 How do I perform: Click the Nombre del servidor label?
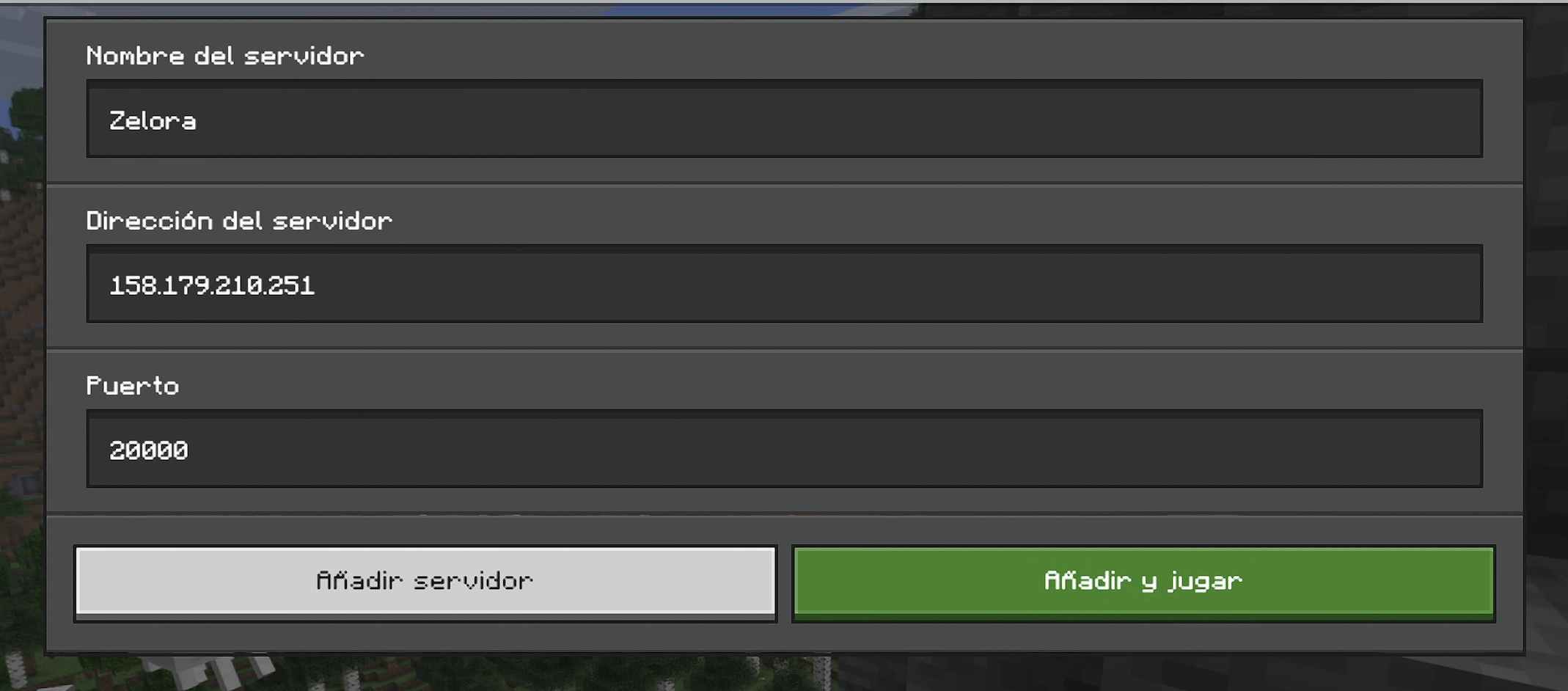coord(225,56)
